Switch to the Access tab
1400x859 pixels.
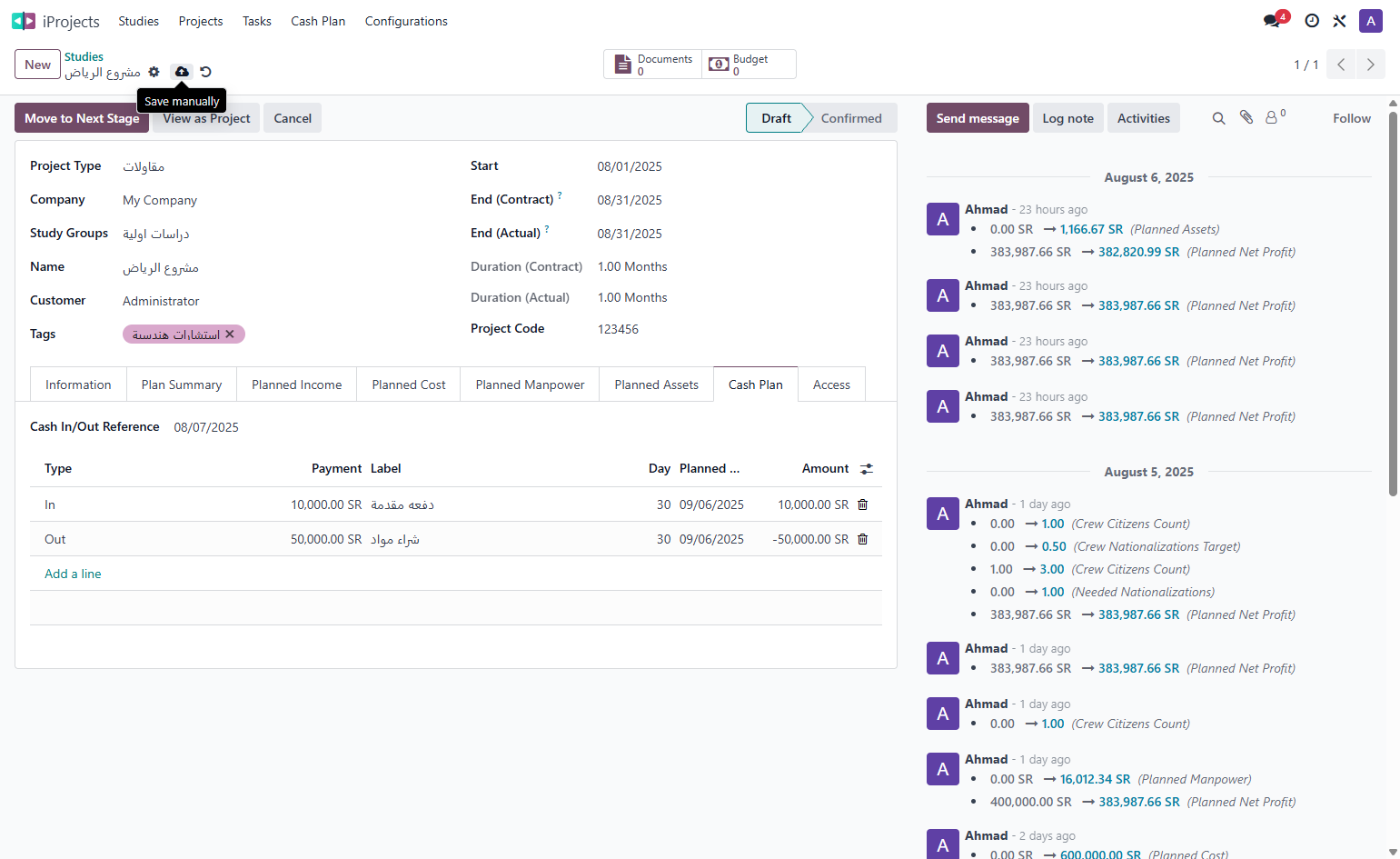(831, 385)
